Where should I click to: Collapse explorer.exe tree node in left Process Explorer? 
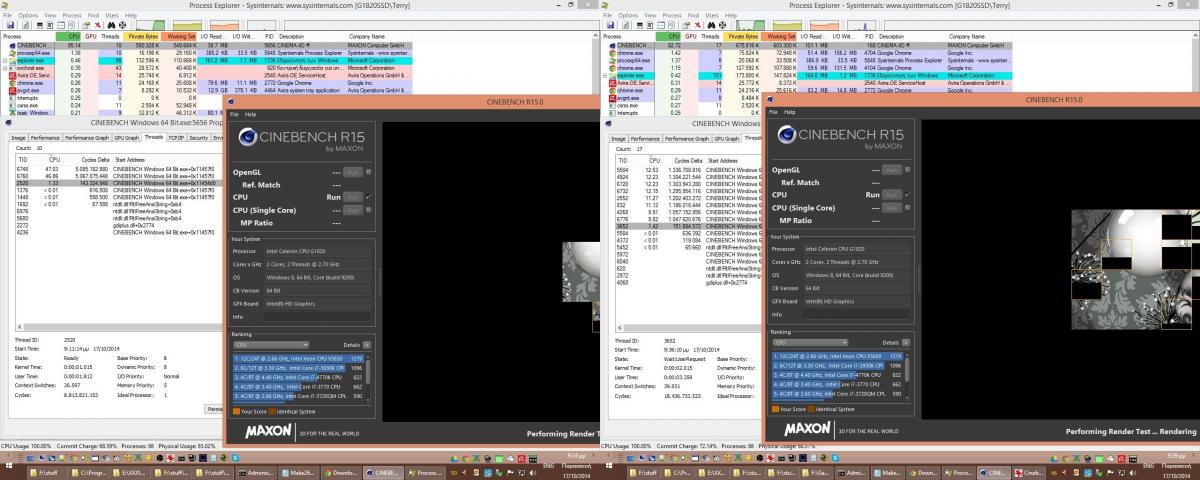[3, 60]
